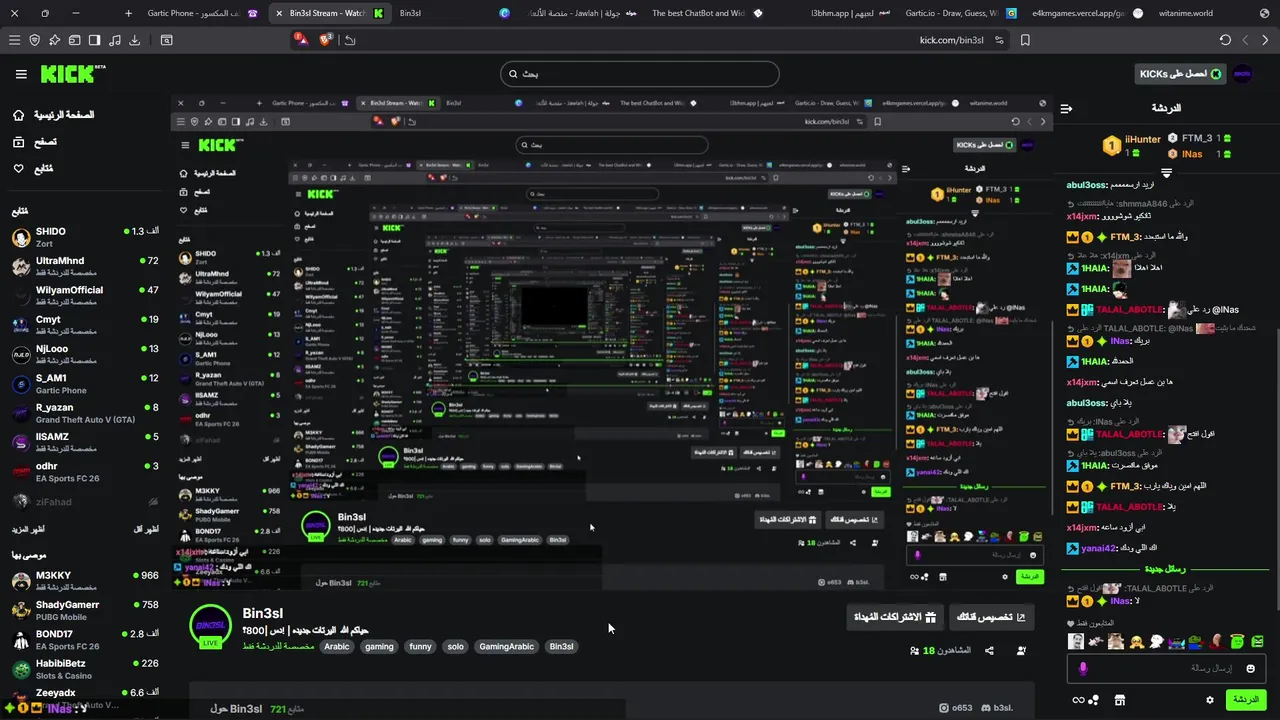Click the Arabic tag
Image resolution: width=1280 pixels, height=720 pixels.
(x=337, y=647)
